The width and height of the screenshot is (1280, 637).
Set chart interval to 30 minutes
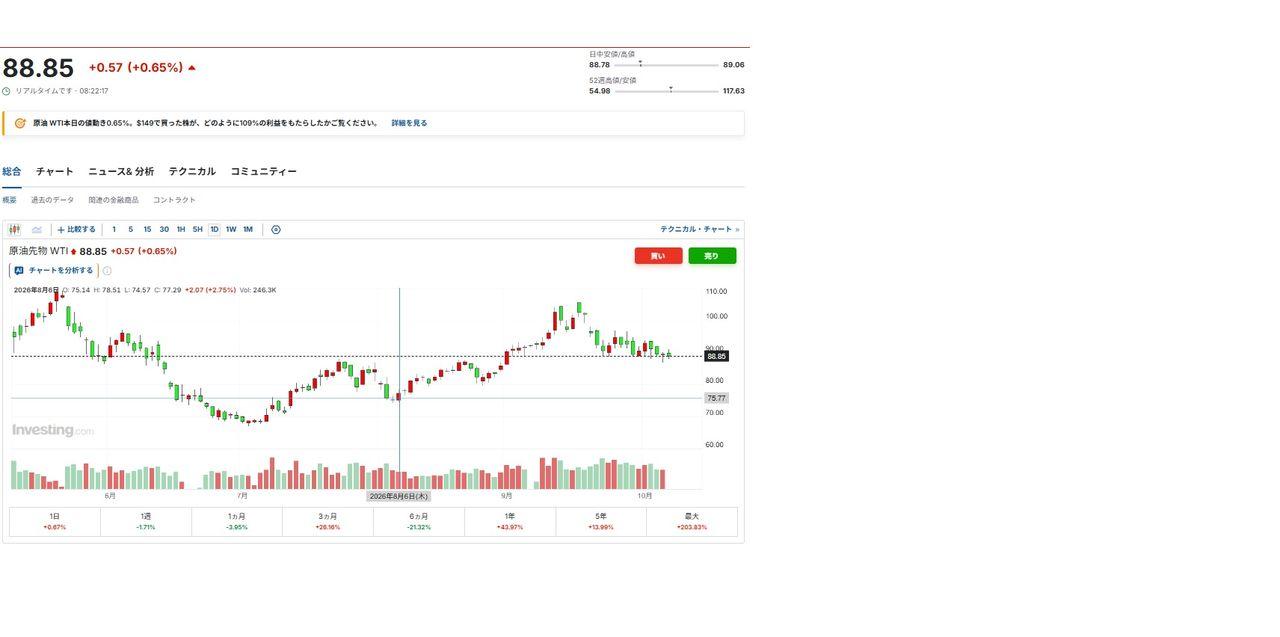pyautogui.click(x=164, y=230)
